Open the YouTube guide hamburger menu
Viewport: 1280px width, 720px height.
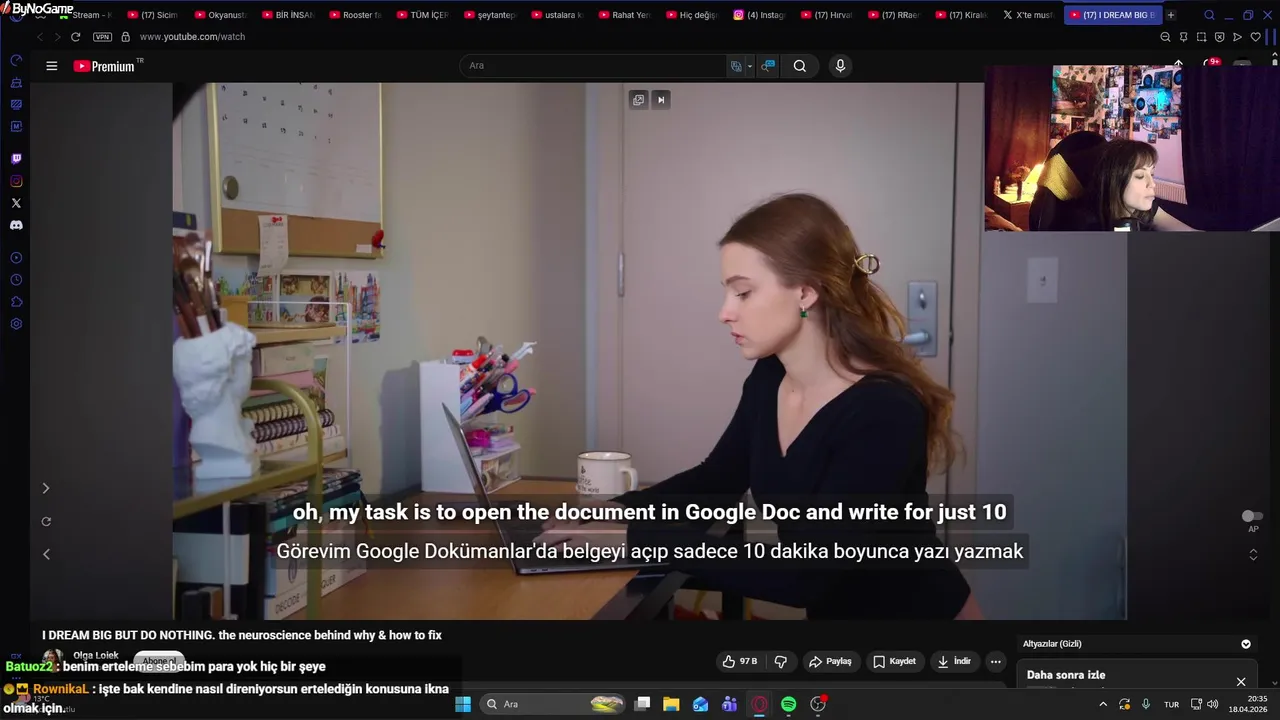coord(52,66)
